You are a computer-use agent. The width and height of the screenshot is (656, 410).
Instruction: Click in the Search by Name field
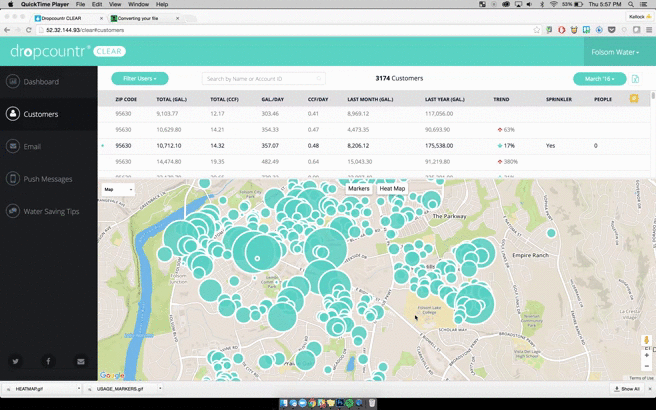(x=262, y=78)
